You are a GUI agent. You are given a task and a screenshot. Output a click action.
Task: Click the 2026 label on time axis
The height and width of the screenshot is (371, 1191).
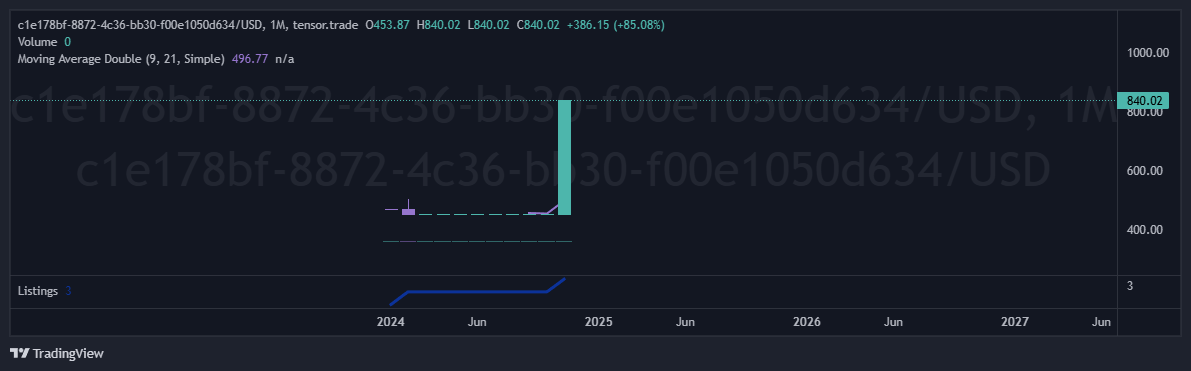pos(807,322)
